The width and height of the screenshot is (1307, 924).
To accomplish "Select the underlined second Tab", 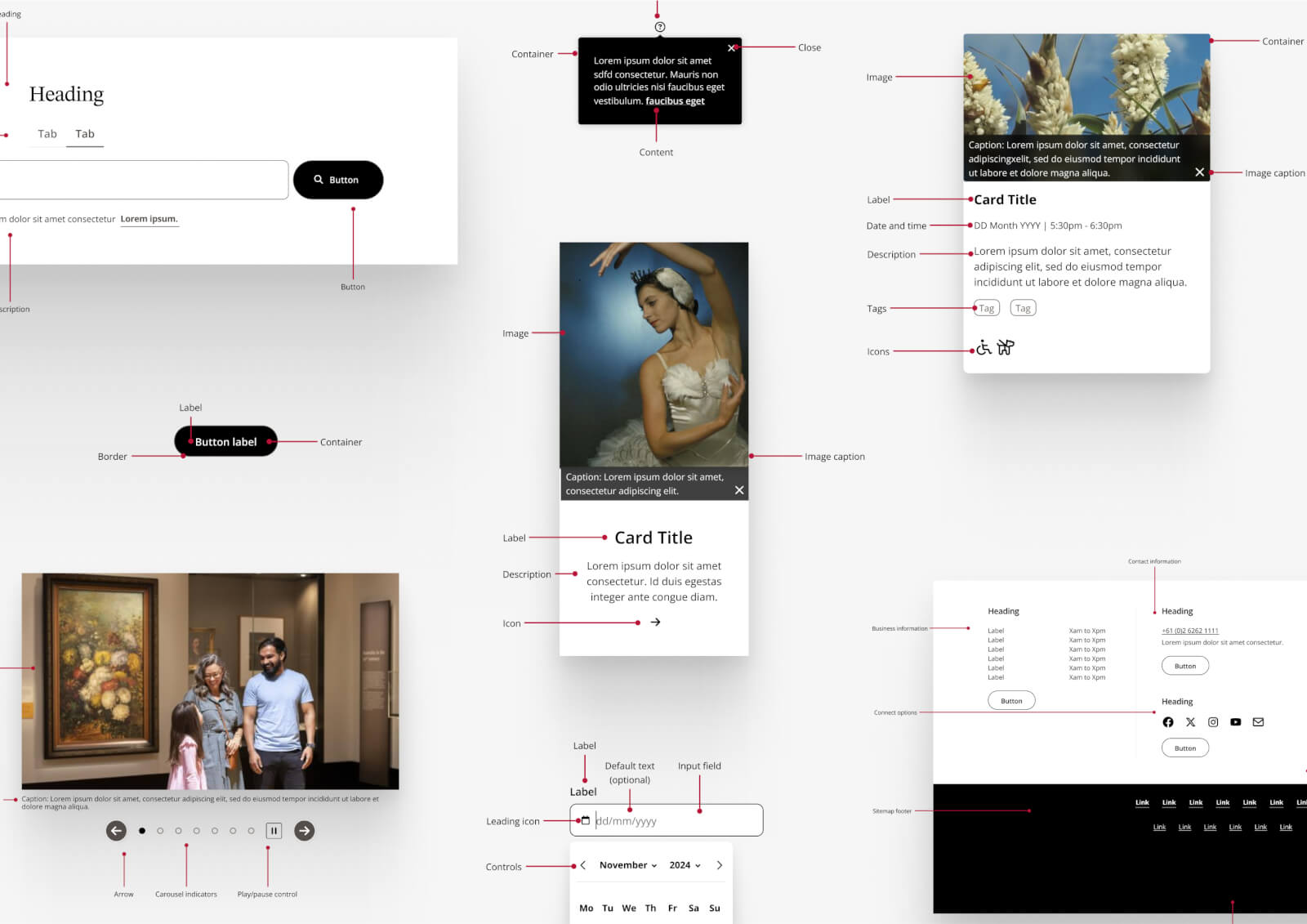I will click(x=85, y=134).
